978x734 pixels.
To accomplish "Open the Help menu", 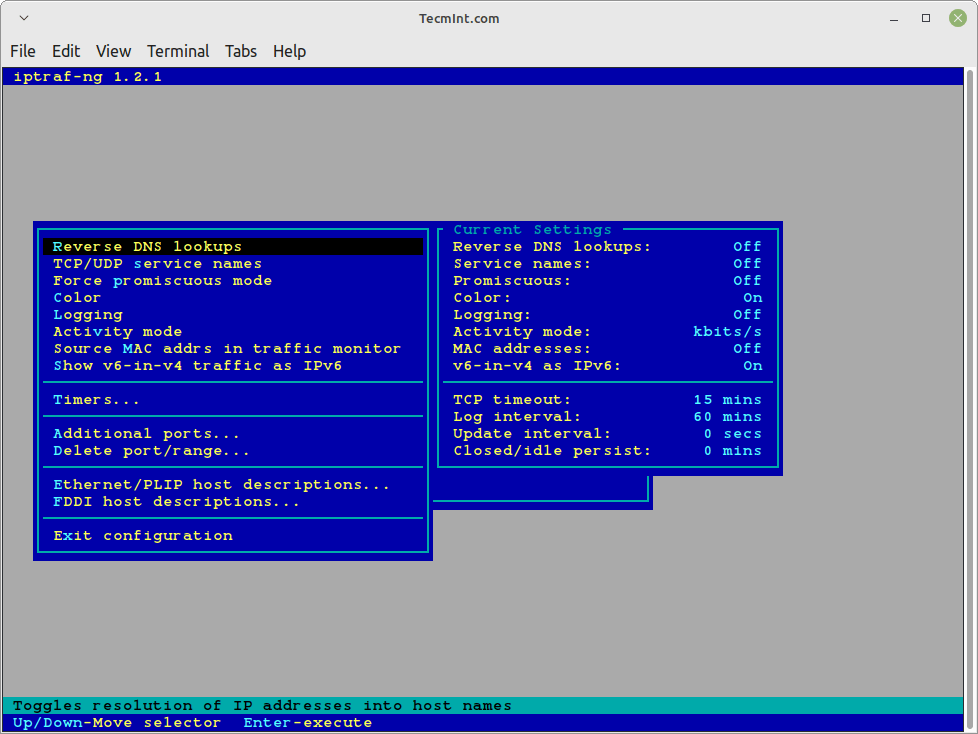I will [x=289, y=51].
